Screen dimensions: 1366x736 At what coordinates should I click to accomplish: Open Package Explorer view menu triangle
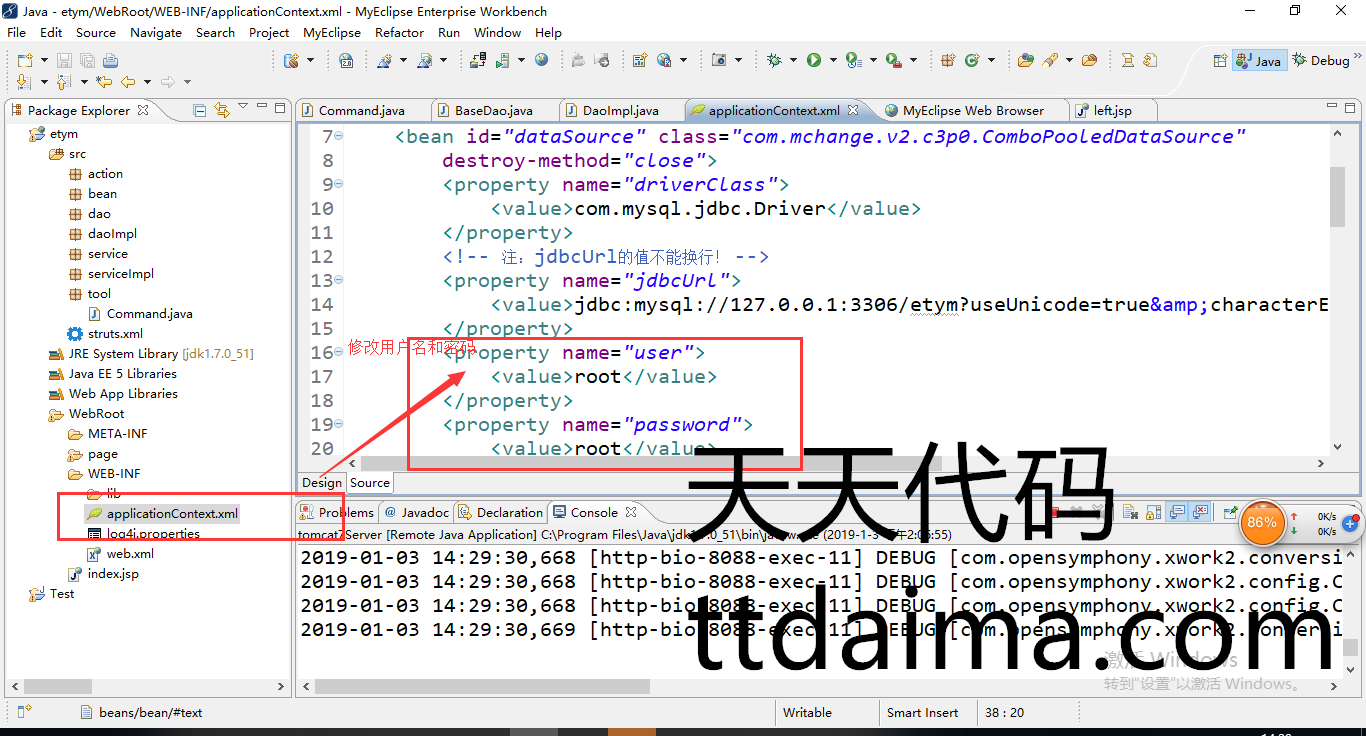pos(245,111)
